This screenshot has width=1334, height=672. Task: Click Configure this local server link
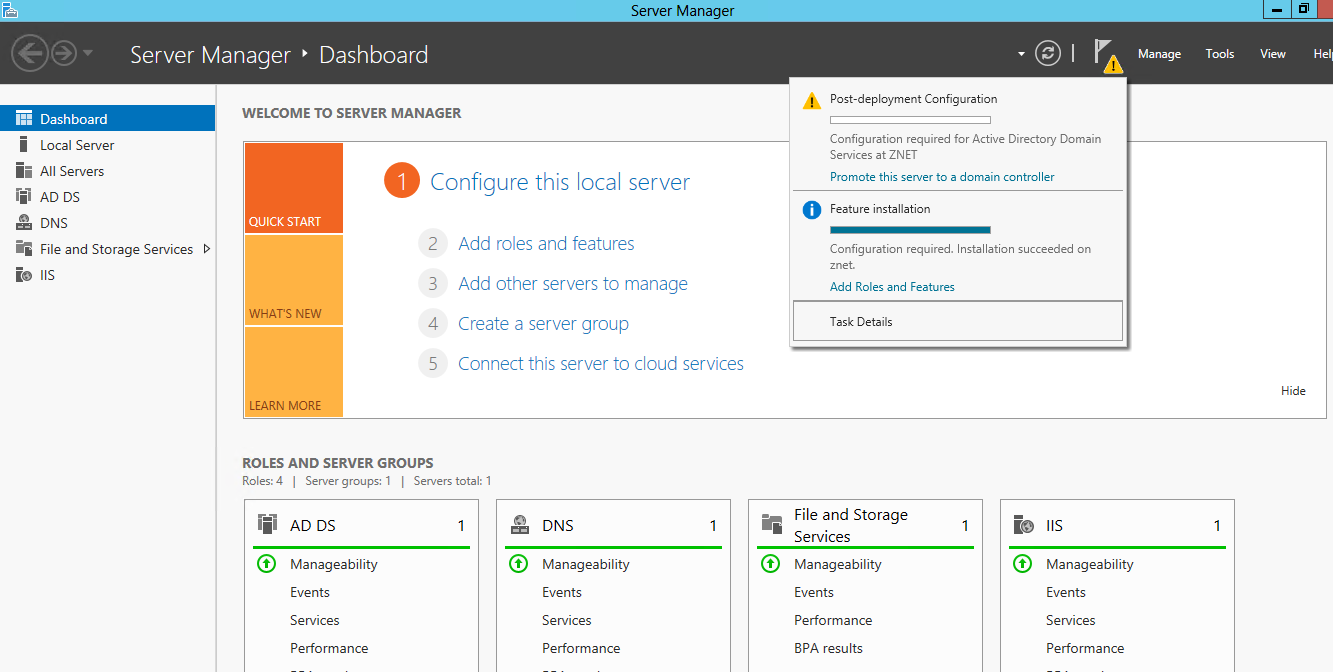[560, 182]
